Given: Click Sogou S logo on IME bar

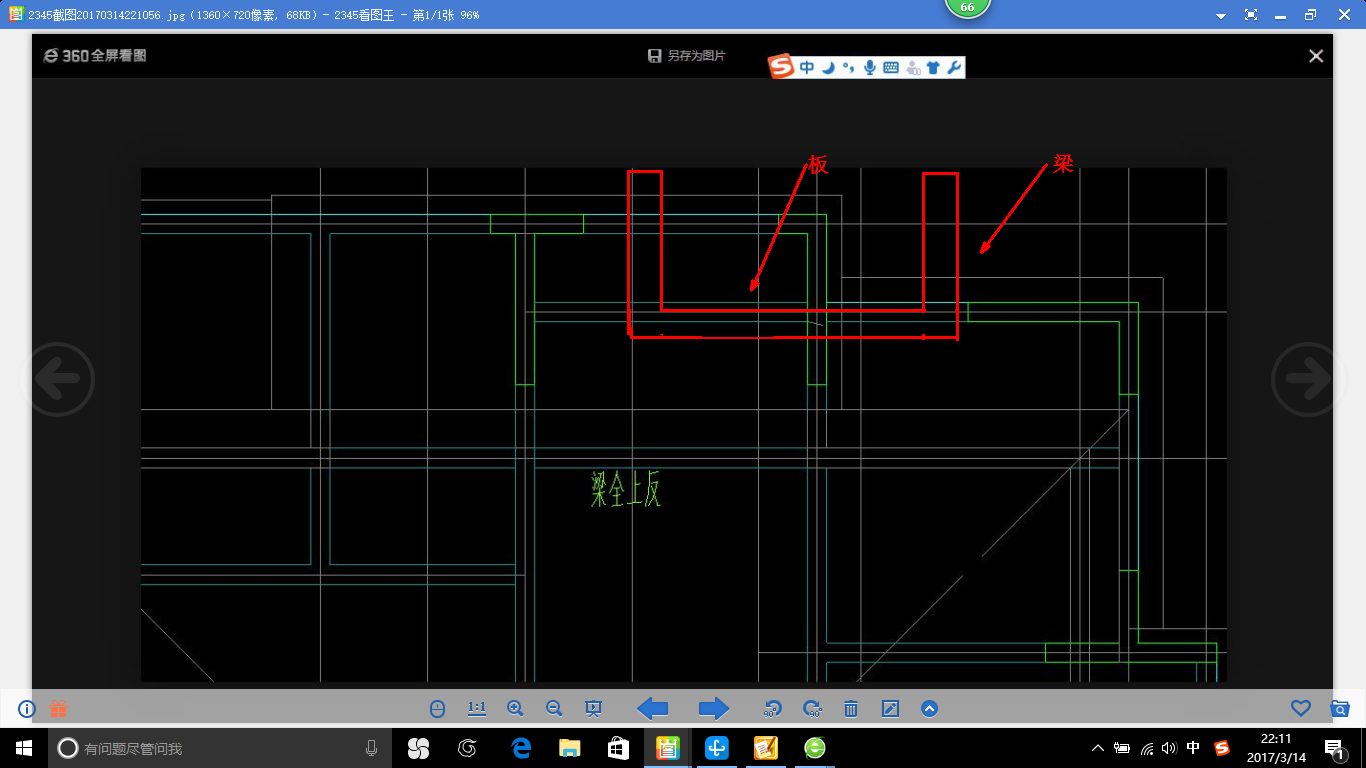Looking at the screenshot, I should 781,67.
